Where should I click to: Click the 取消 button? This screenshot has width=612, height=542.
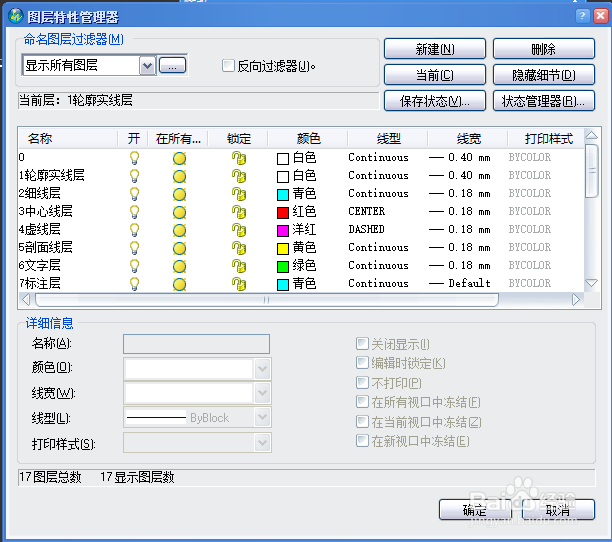point(558,510)
